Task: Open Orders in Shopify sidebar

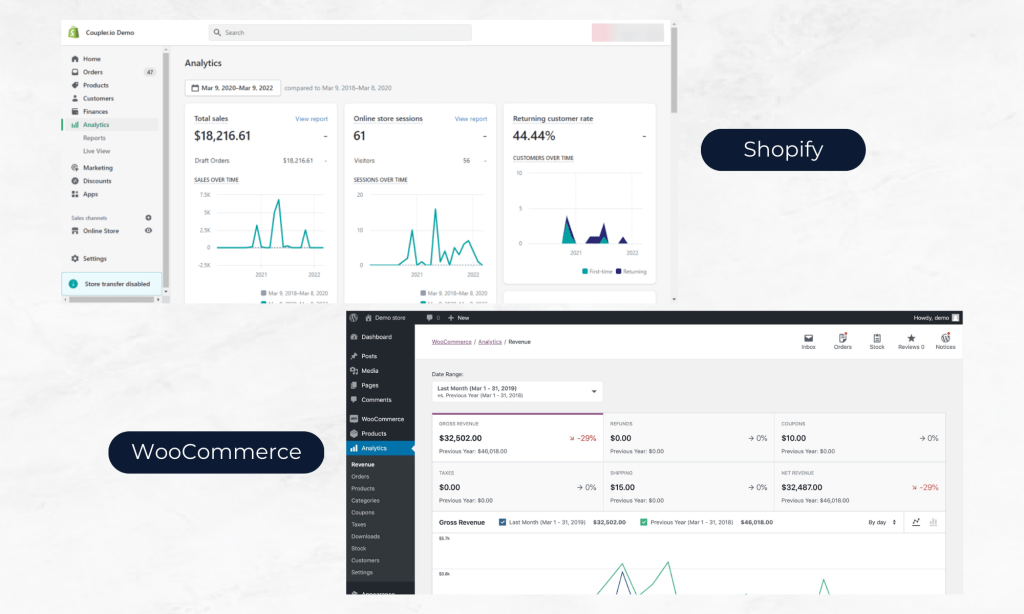Action: [92, 72]
